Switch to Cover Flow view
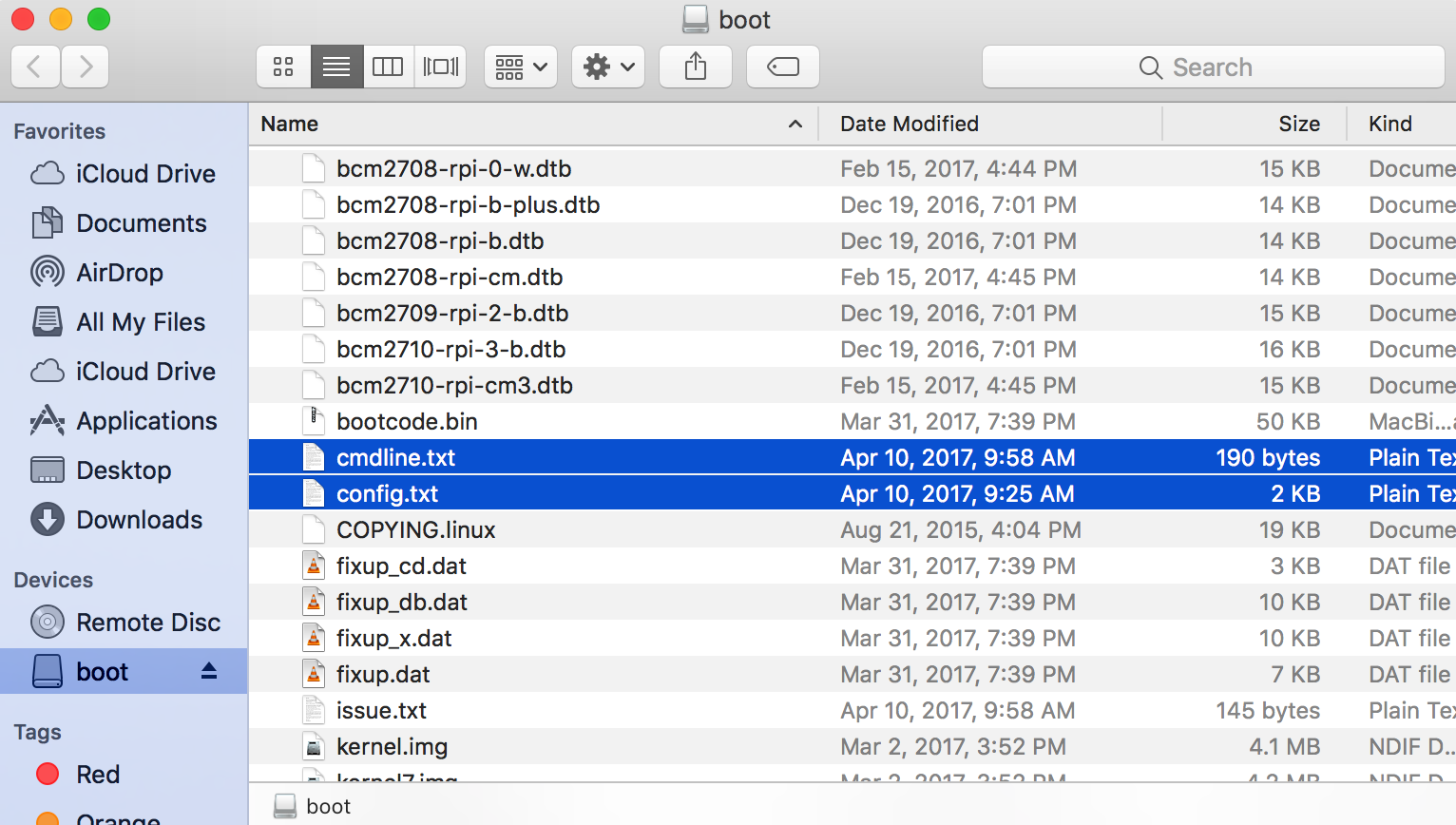1456x825 pixels. (x=440, y=67)
